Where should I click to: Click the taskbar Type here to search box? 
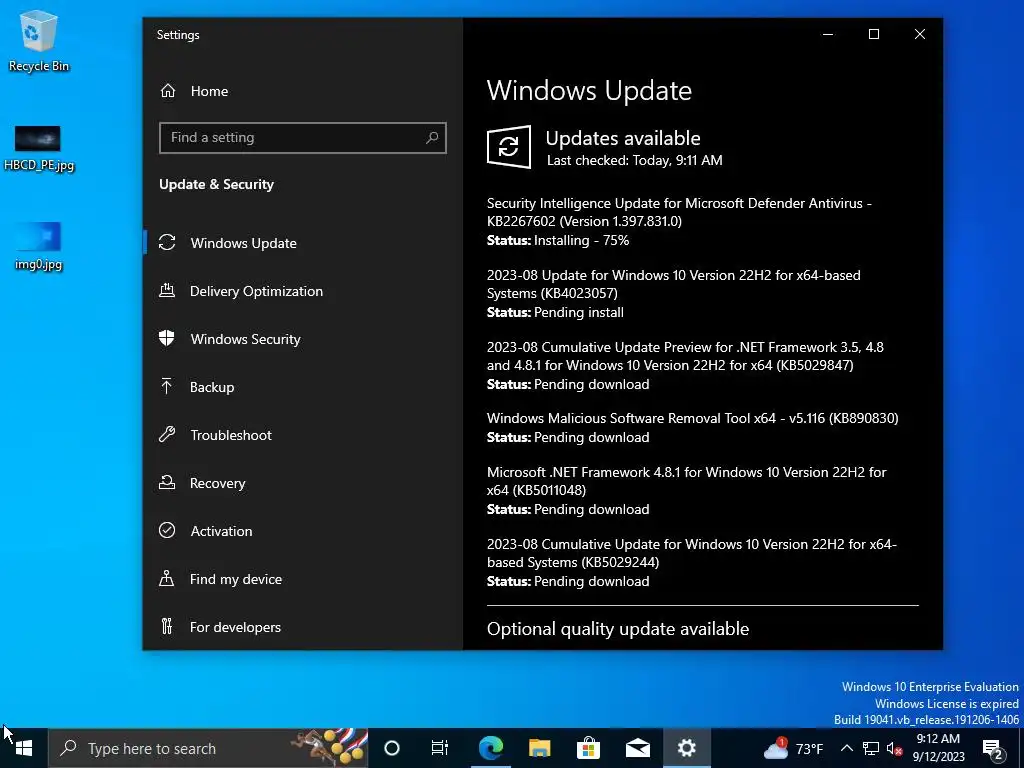click(208, 748)
